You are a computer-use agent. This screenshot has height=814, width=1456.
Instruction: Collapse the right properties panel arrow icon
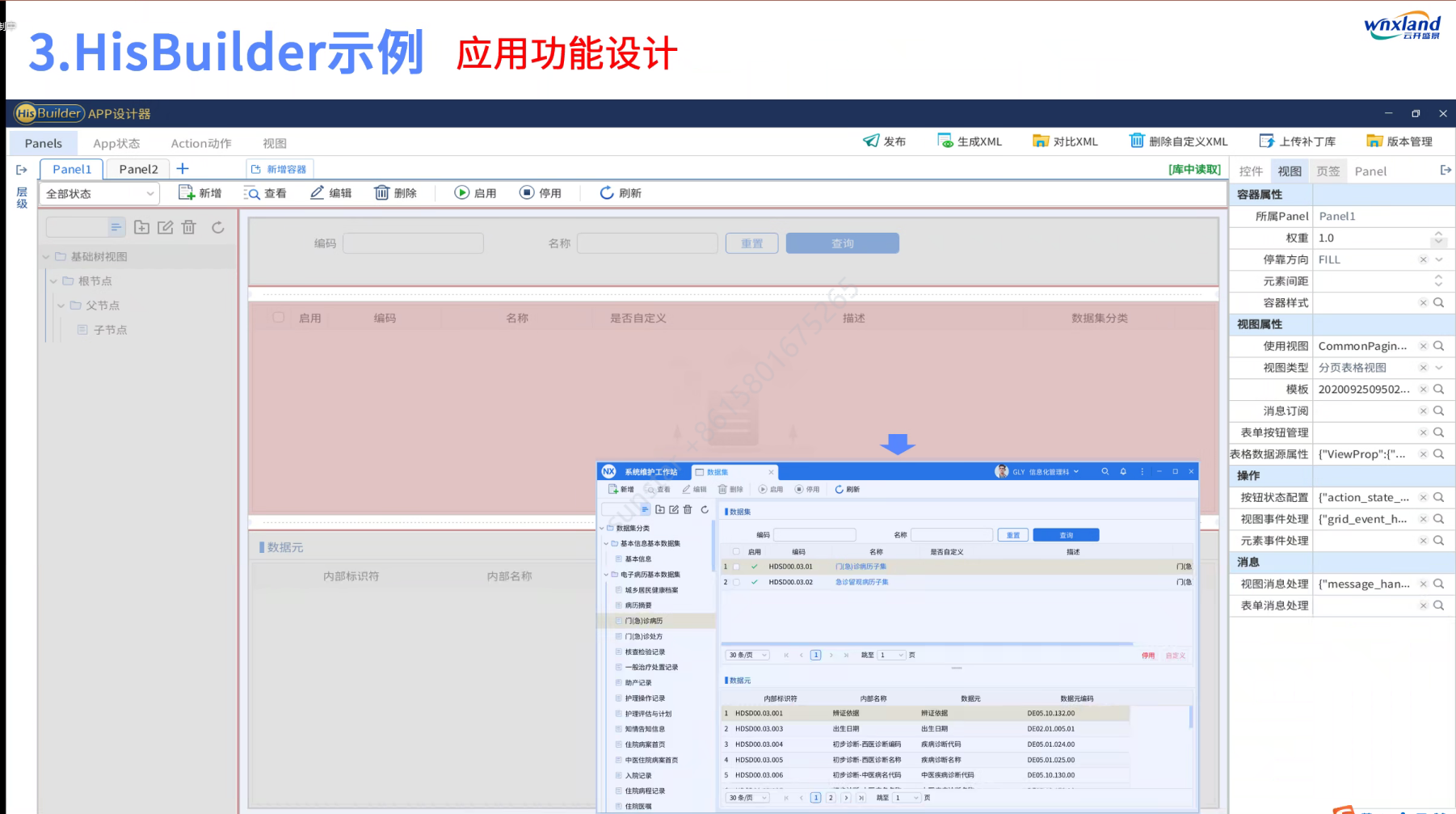point(1445,170)
